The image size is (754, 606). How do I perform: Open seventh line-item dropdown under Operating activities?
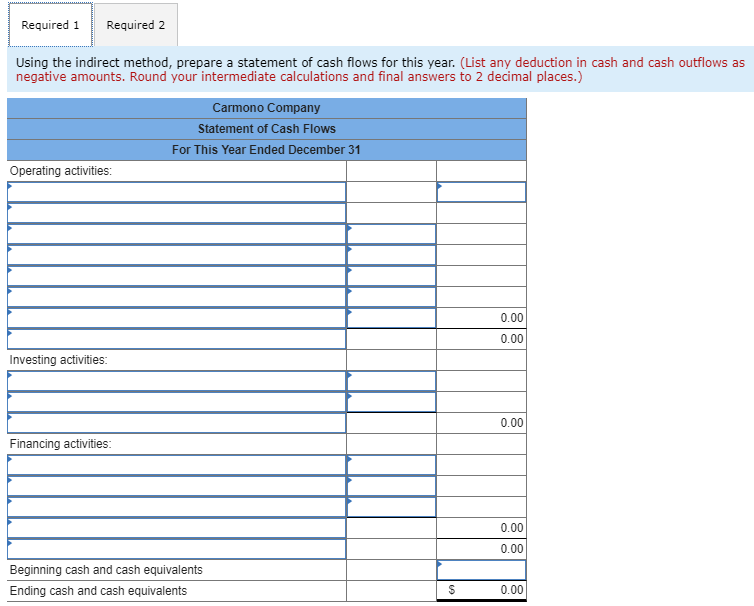click(176, 318)
